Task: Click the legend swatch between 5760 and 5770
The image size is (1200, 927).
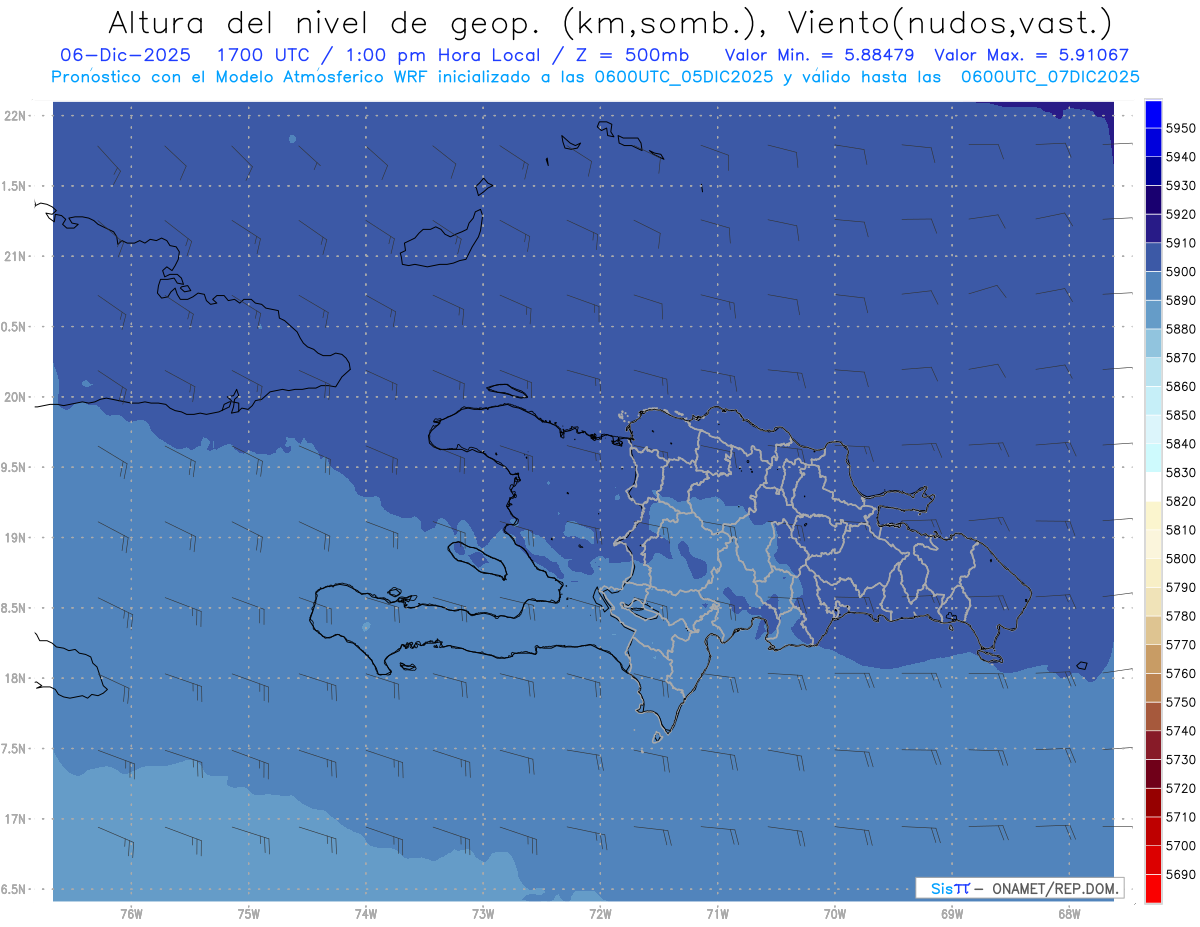Action: 1153,659
